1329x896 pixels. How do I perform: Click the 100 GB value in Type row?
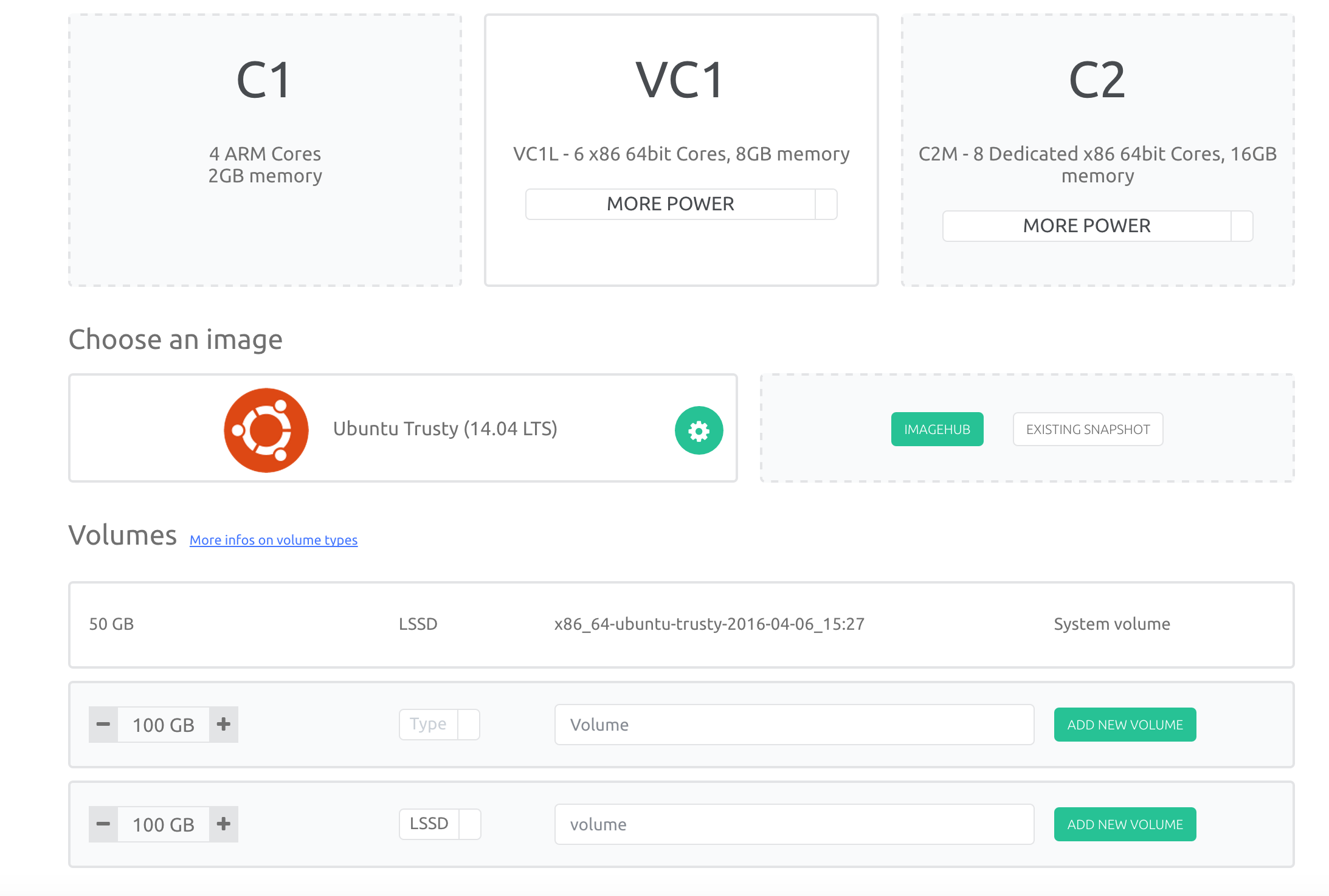point(164,725)
